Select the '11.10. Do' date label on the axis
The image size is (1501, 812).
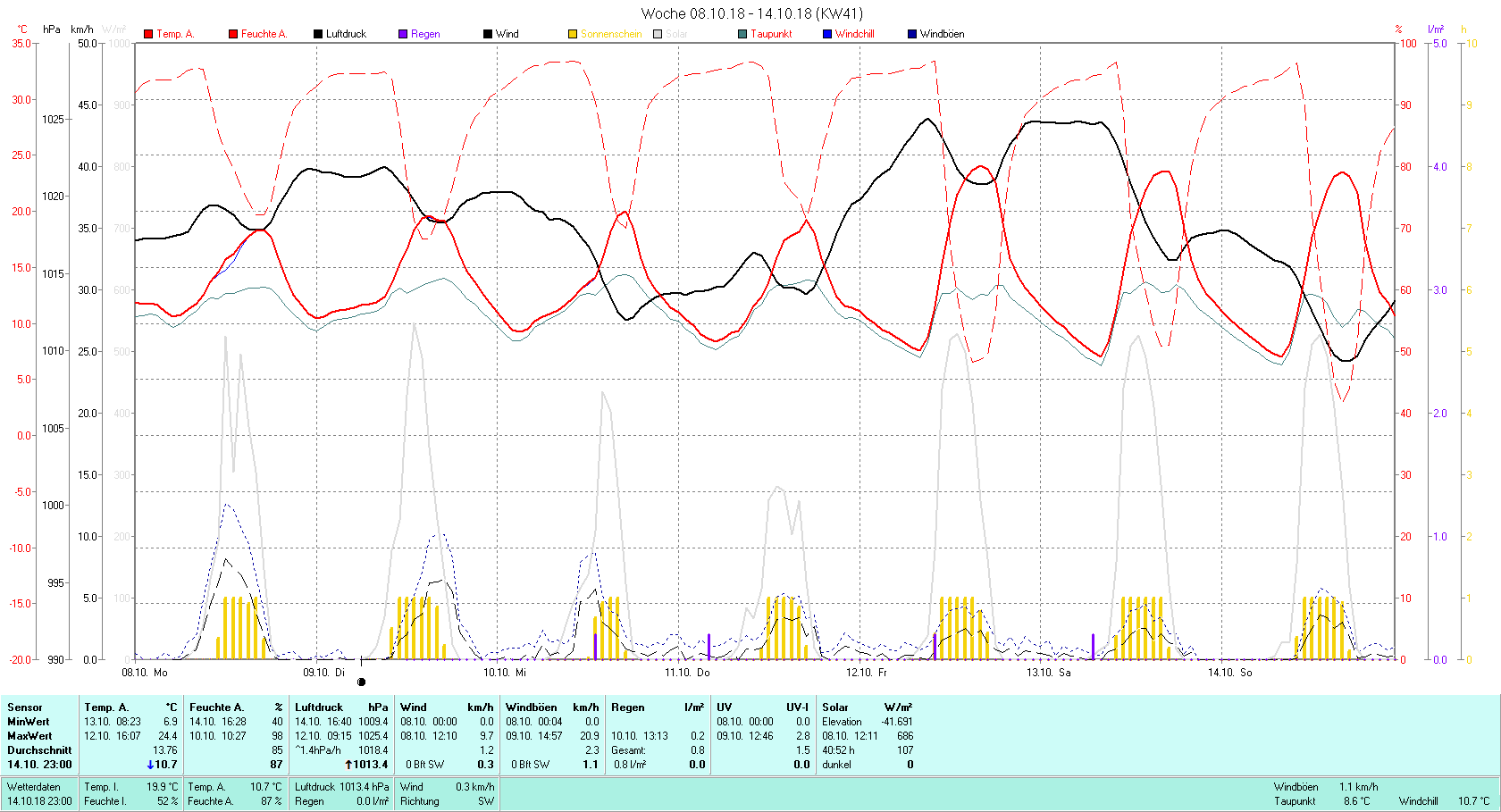pyautogui.click(x=687, y=673)
